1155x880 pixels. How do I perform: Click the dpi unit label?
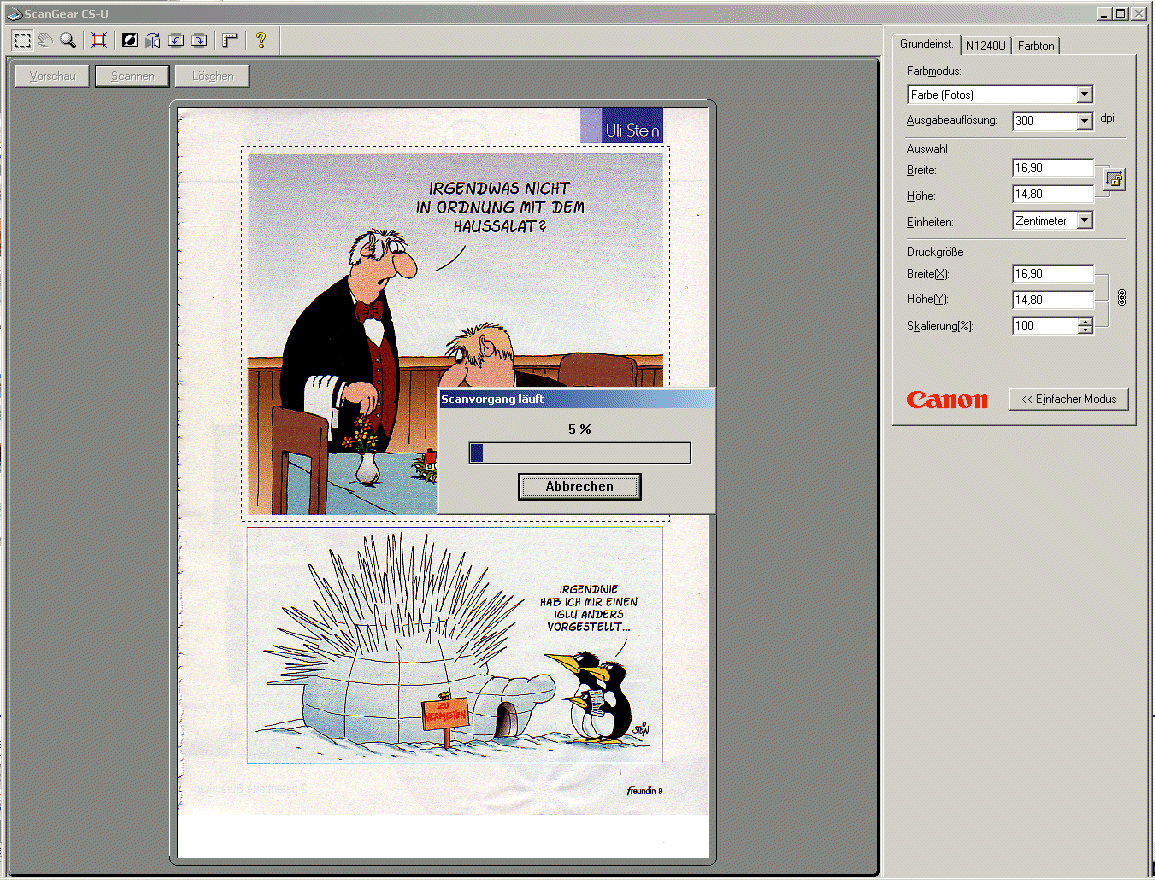[1107, 119]
